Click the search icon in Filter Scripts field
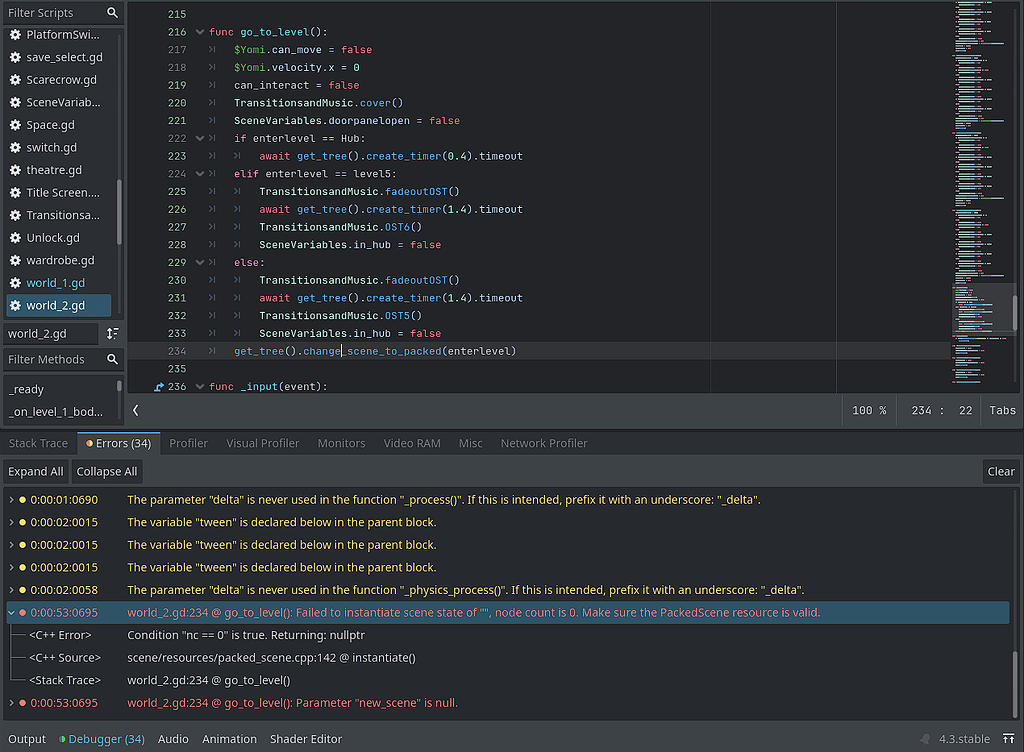1024x752 pixels. click(113, 13)
